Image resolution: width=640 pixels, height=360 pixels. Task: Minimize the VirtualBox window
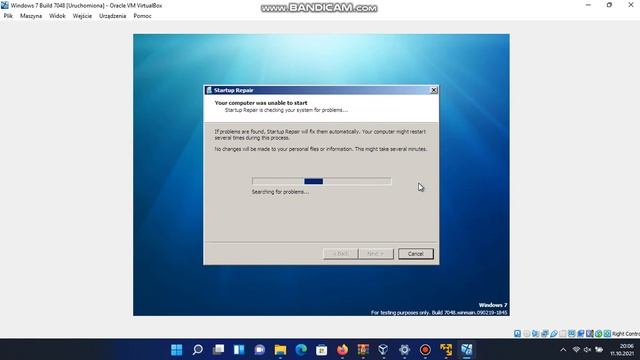[x=588, y=5]
